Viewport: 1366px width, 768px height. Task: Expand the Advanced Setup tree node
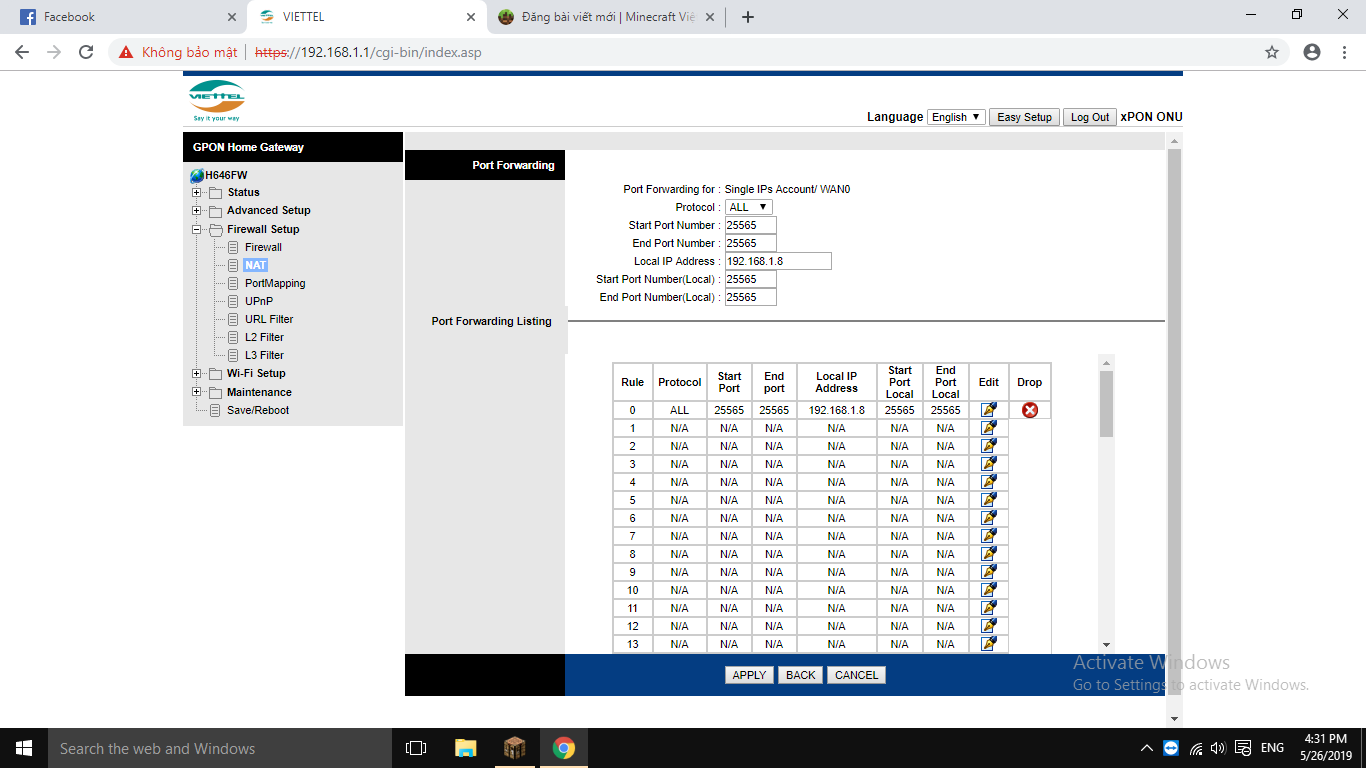[x=197, y=210]
